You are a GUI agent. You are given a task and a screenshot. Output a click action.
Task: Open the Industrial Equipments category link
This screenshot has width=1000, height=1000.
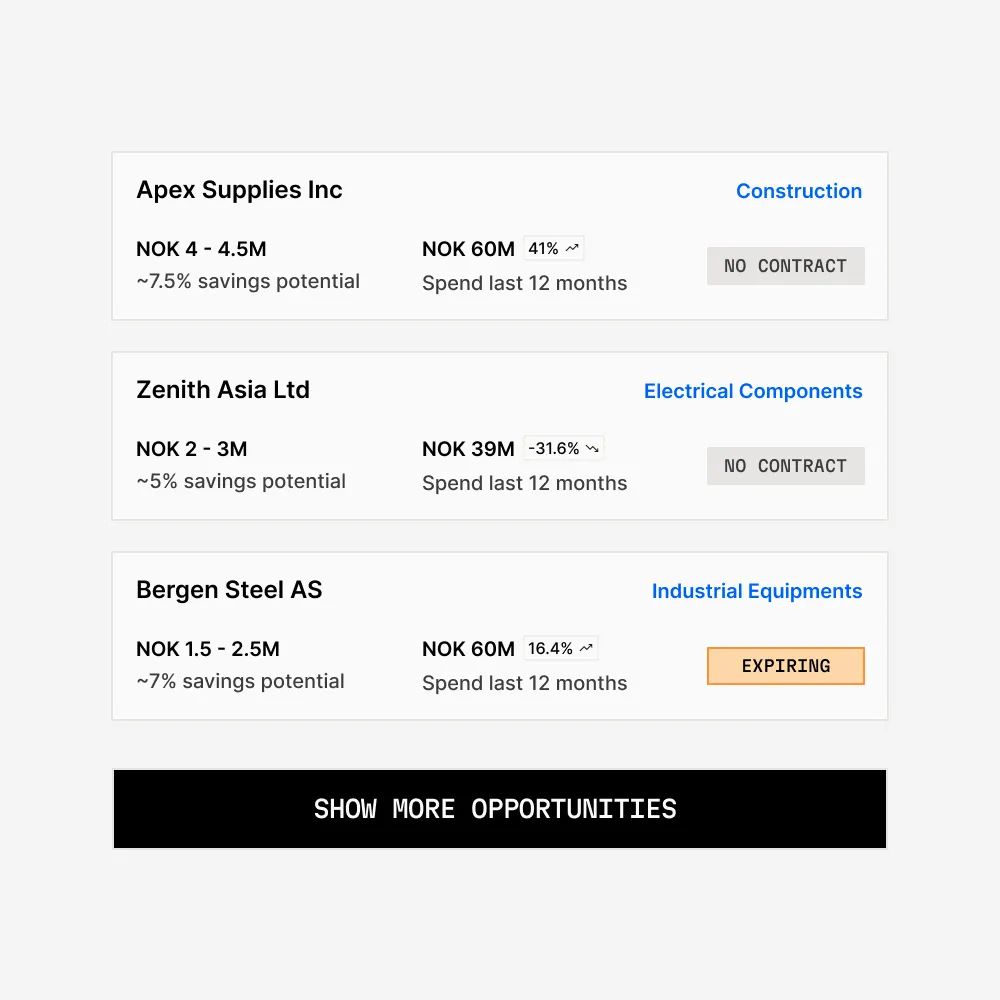pyautogui.click(x=756, y=591)
